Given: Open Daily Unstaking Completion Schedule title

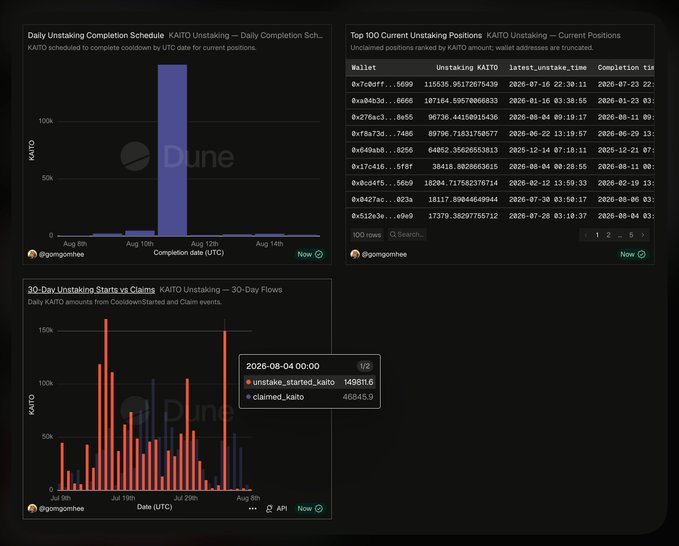Looking at the screenshot, I should [x=96, y=36].
